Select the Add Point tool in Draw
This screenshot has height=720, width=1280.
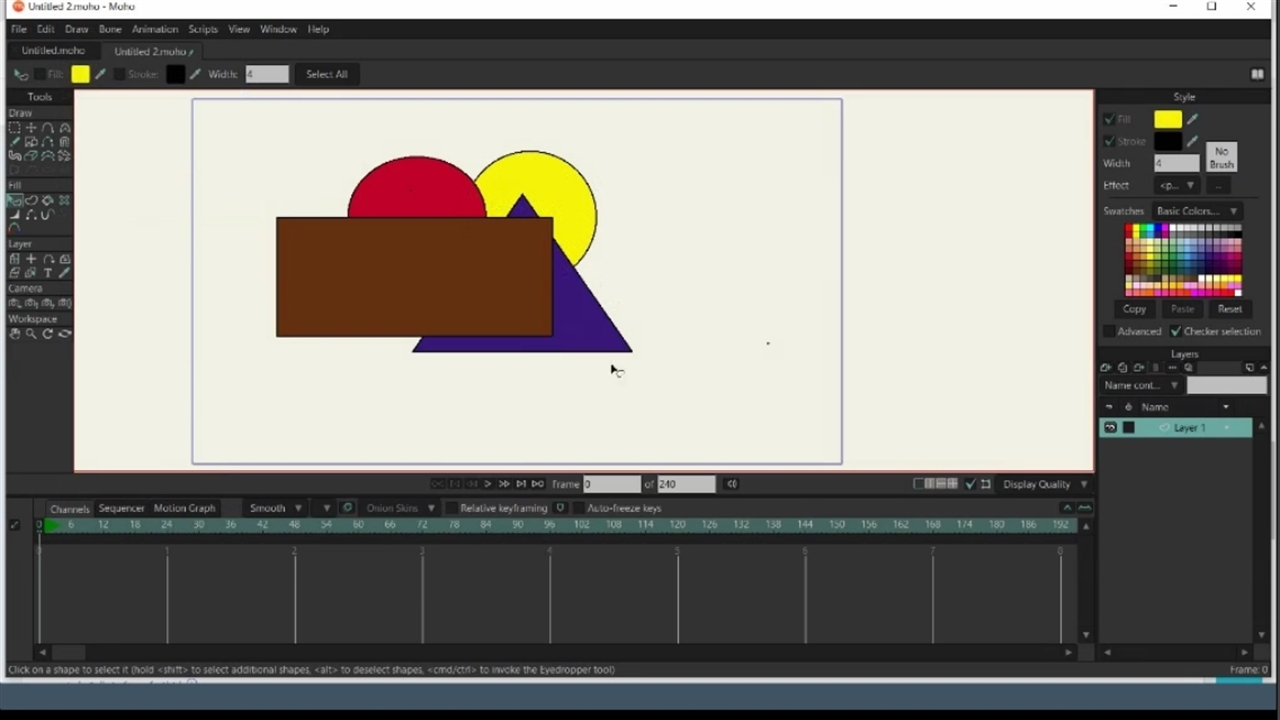coord(48,128)
